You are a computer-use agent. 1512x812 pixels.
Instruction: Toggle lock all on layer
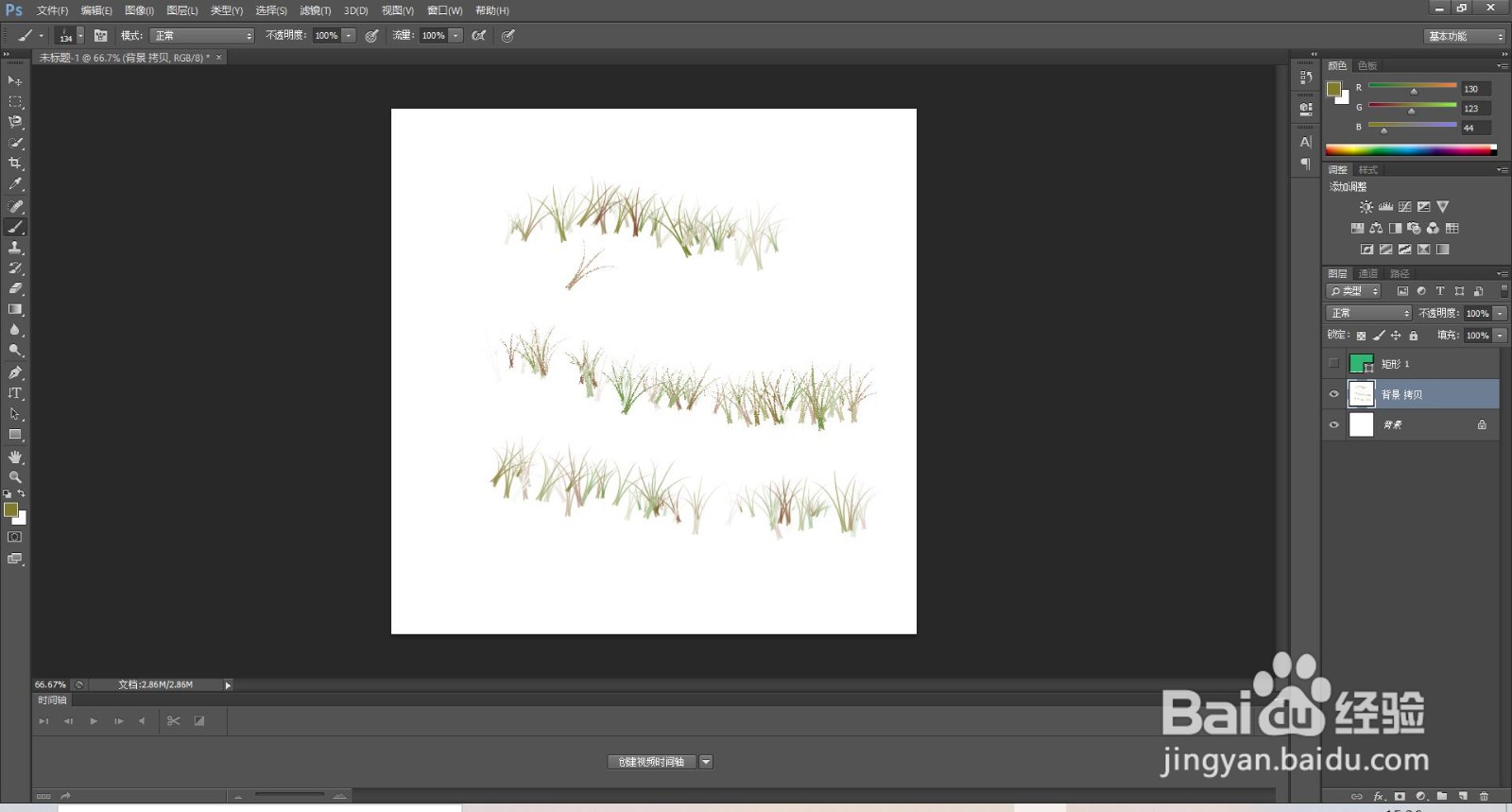[1414, 336]
